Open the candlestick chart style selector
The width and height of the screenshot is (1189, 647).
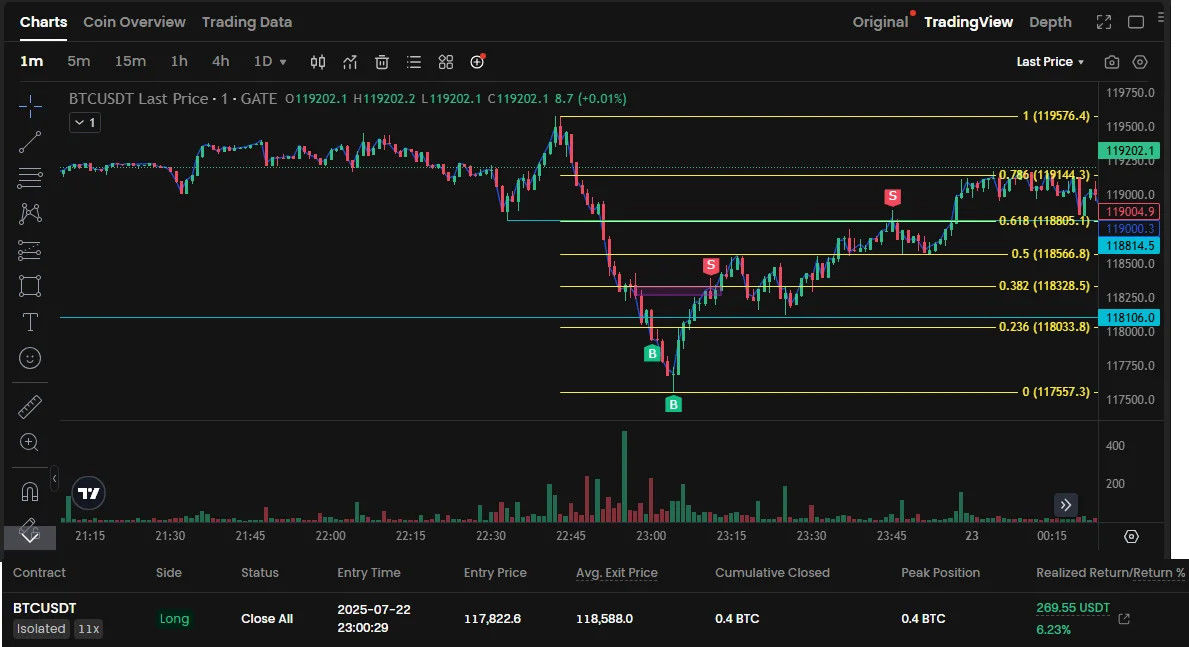pyautogui.click(x=318, y=62)
